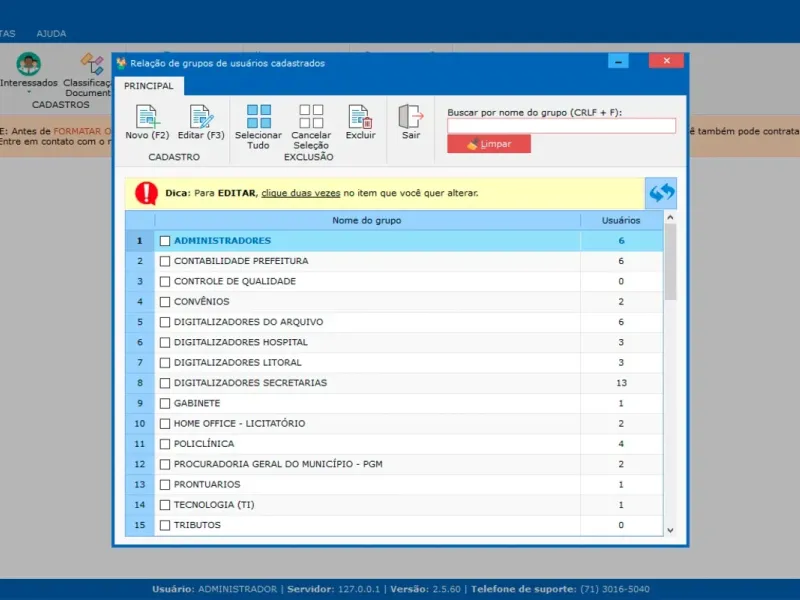This screenshot has width=800, height=600.
Task: Click the Novo (F2) icon
Action: pos(147,117)
